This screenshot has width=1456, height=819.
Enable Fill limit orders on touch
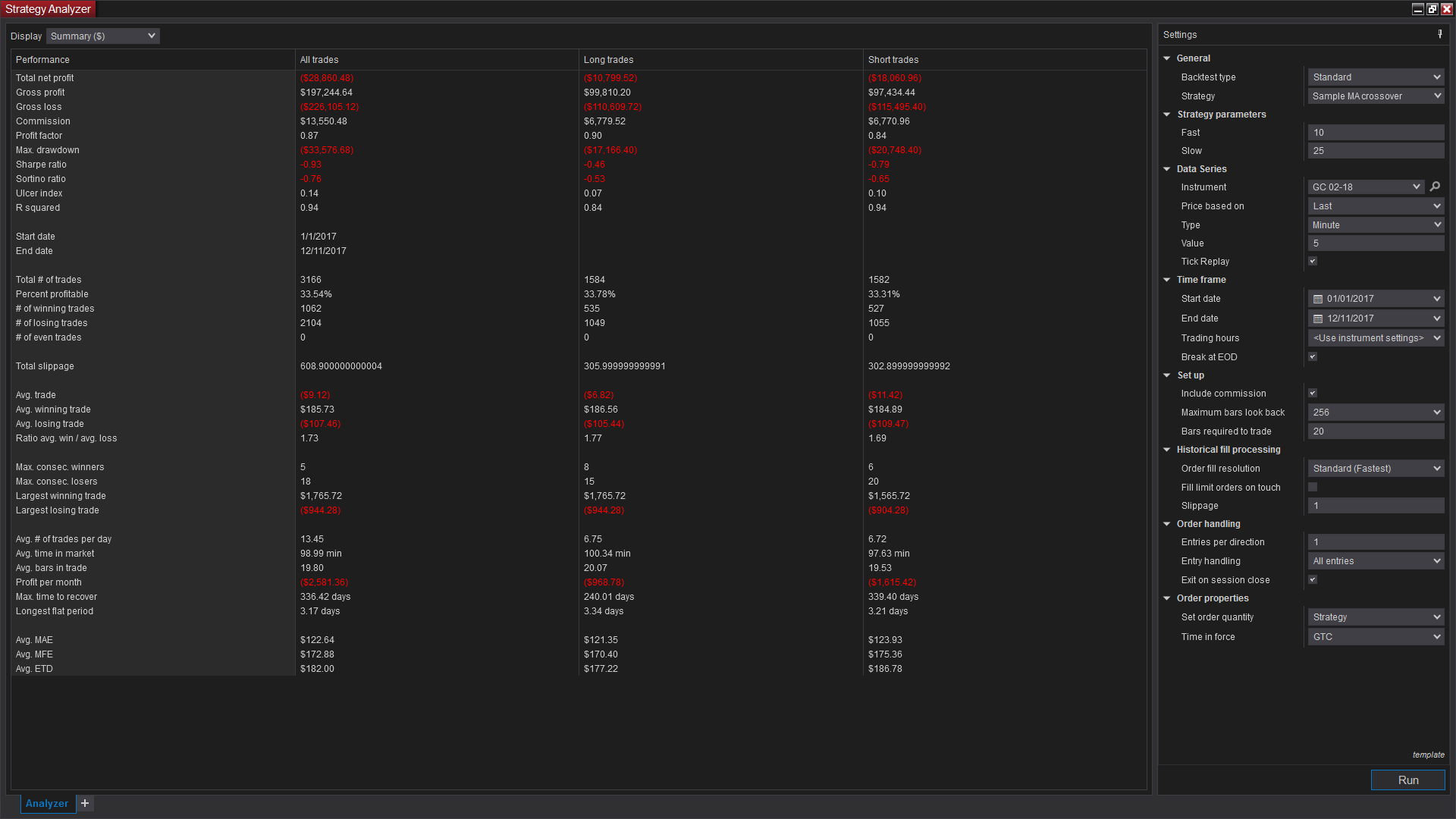(x=1313, y=487)
